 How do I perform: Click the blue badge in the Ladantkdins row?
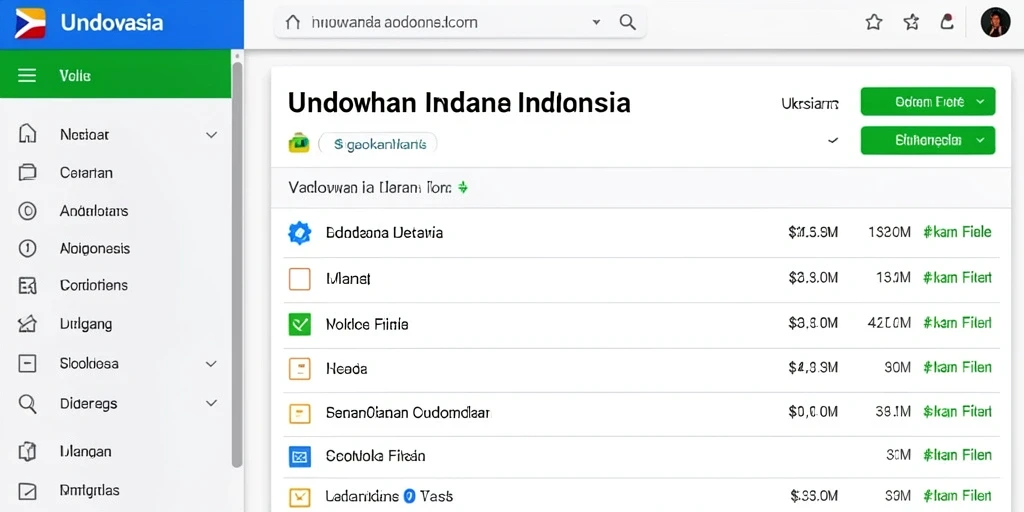point(409,496)
